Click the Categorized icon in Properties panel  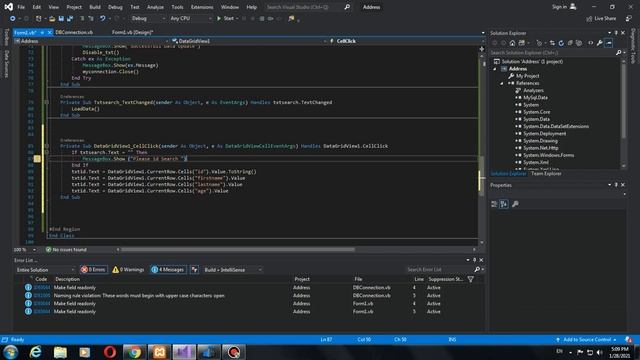point(494,204)
